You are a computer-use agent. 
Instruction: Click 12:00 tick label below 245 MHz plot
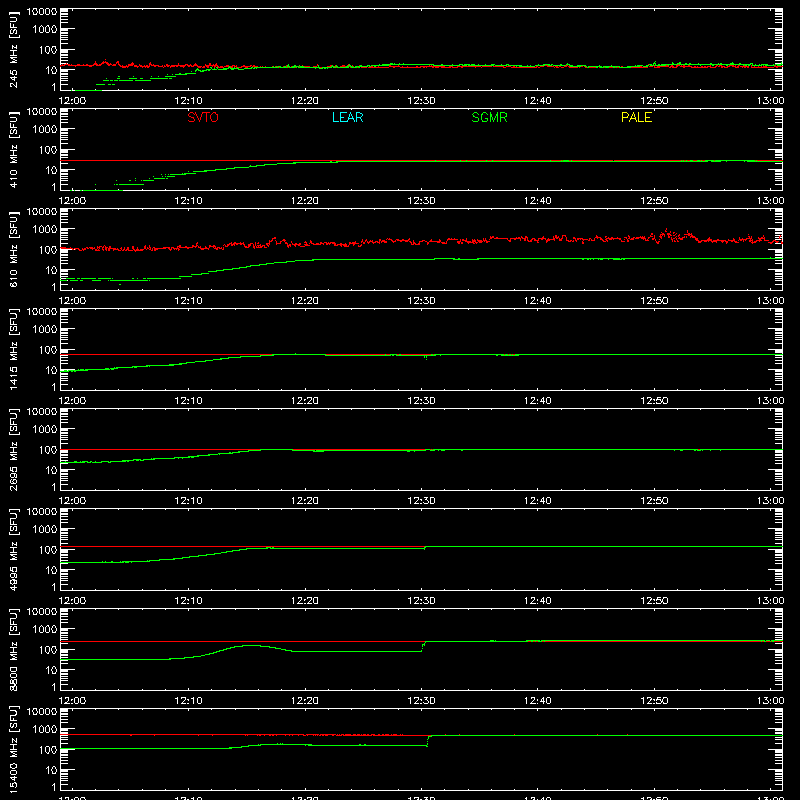(72, 101)
